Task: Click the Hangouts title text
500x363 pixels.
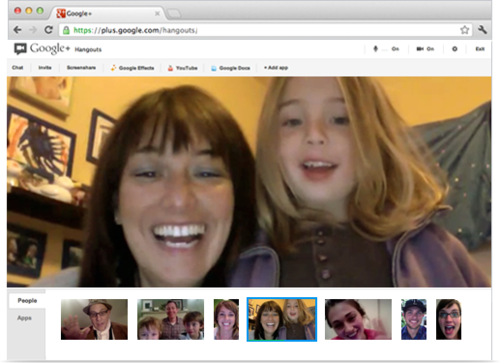Action: tap(88, 50)
